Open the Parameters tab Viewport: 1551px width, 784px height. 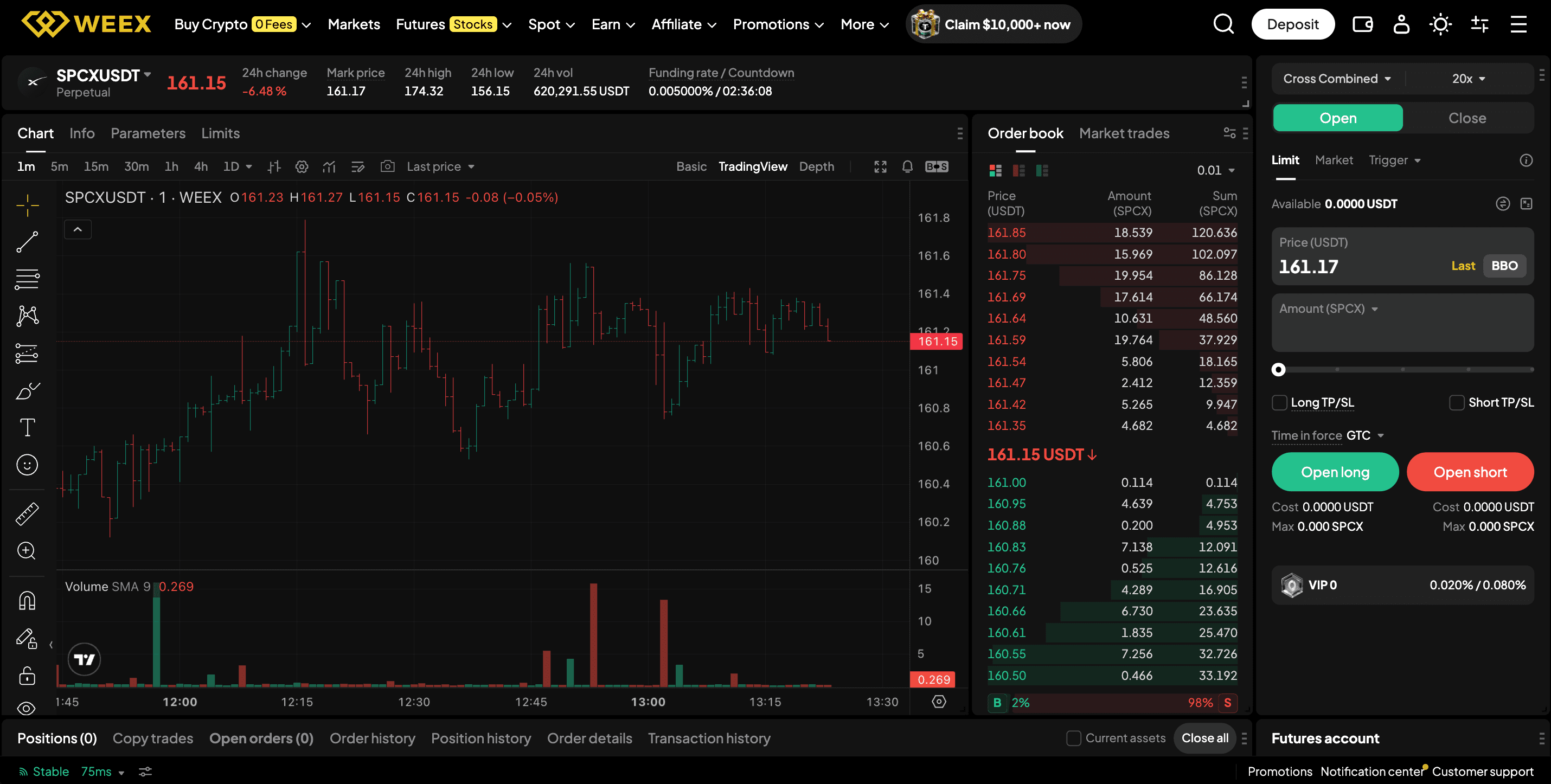148,133
